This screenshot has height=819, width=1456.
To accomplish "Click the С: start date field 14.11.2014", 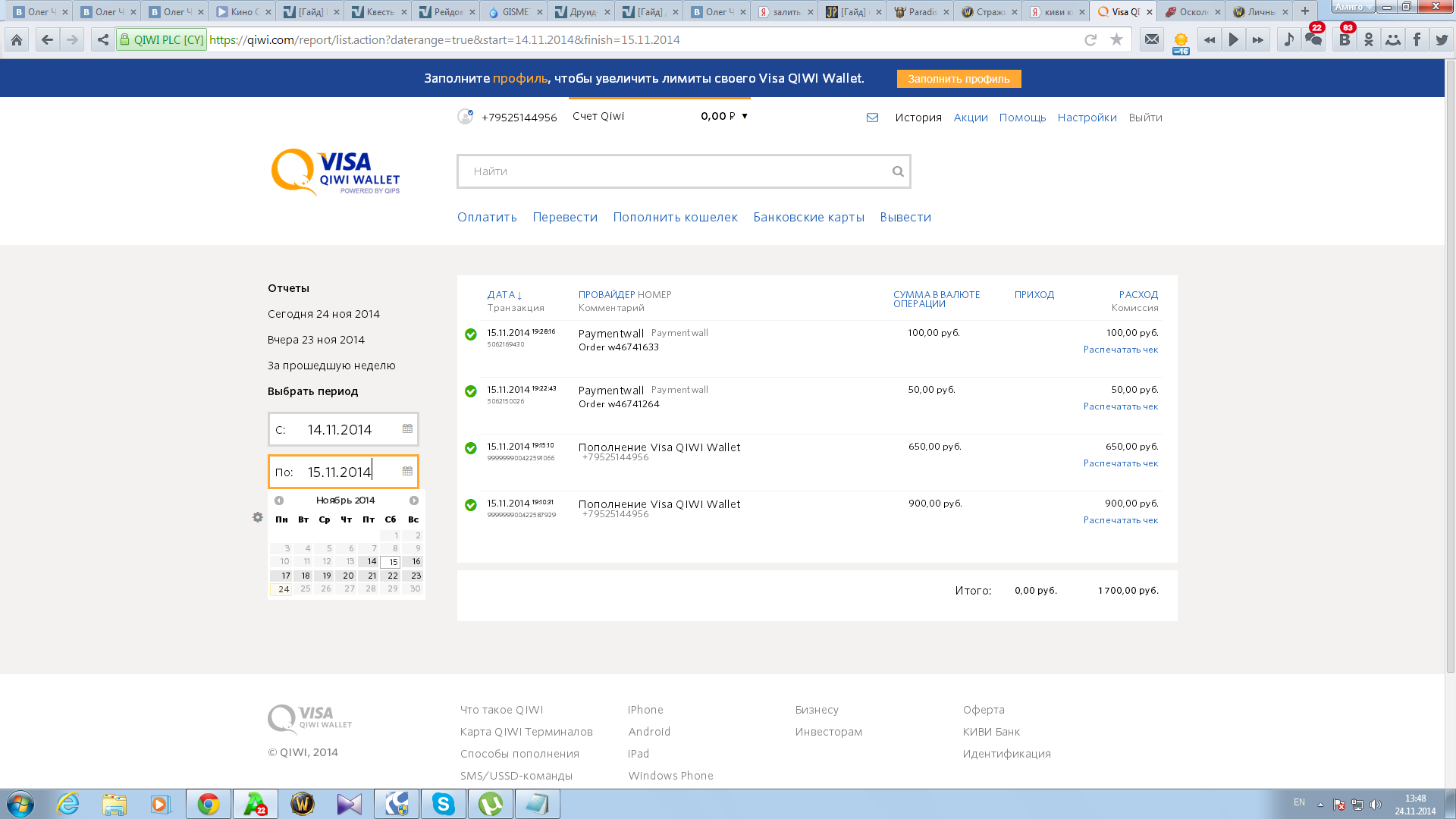I will pos(343,429).
